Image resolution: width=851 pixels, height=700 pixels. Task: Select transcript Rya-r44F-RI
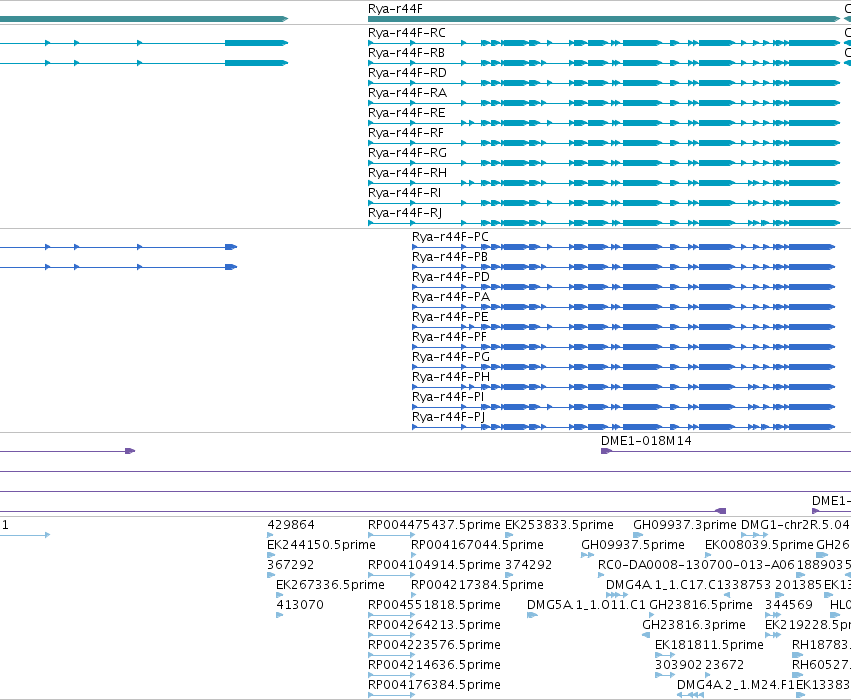(x=404, y=194)
